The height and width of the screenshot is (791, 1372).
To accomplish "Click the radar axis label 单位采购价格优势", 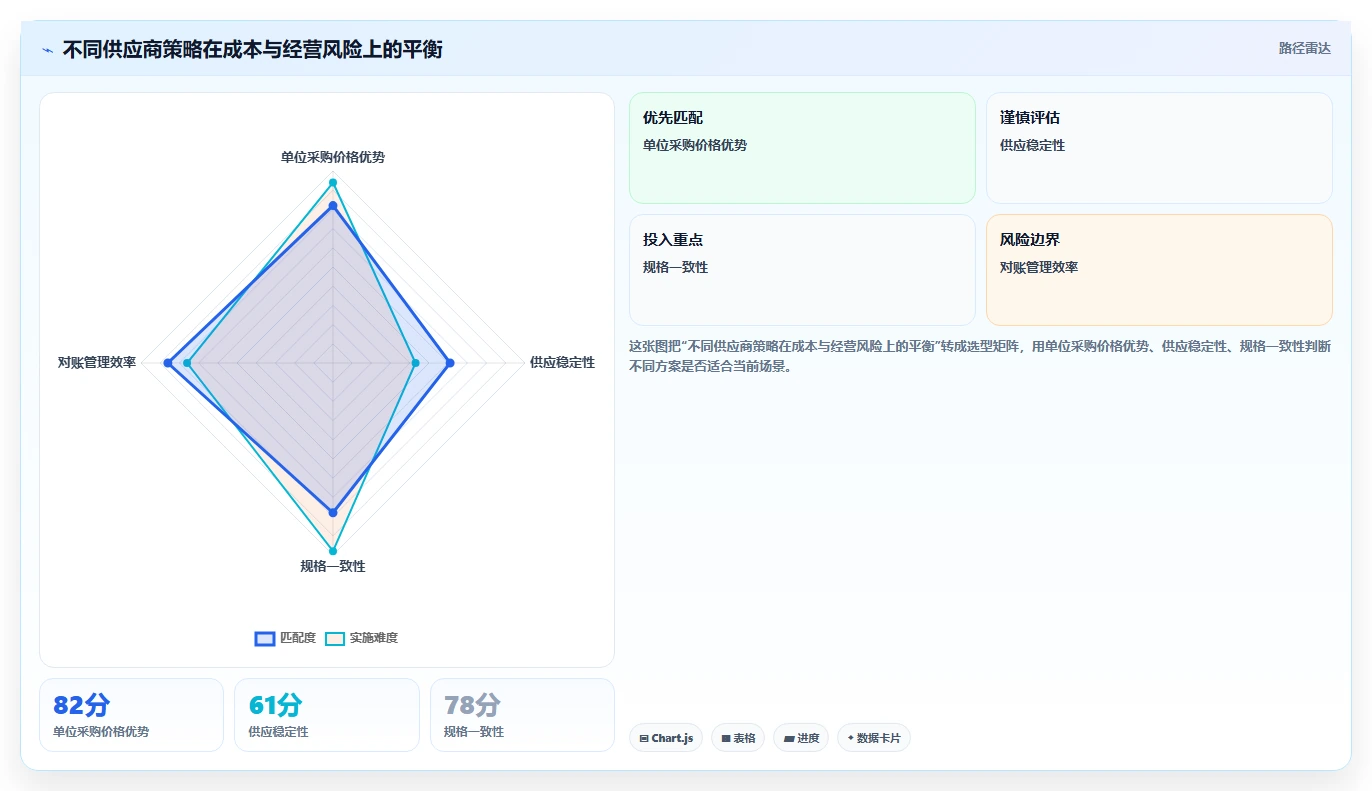I will coord(333,157).
